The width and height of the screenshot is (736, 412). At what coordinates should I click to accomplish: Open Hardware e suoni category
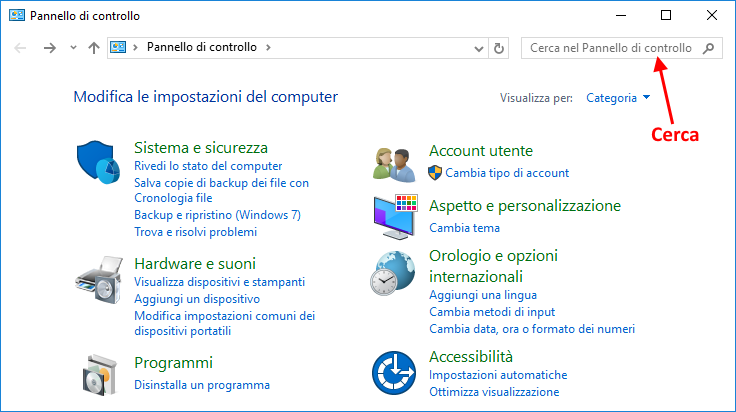coord(195,264)
